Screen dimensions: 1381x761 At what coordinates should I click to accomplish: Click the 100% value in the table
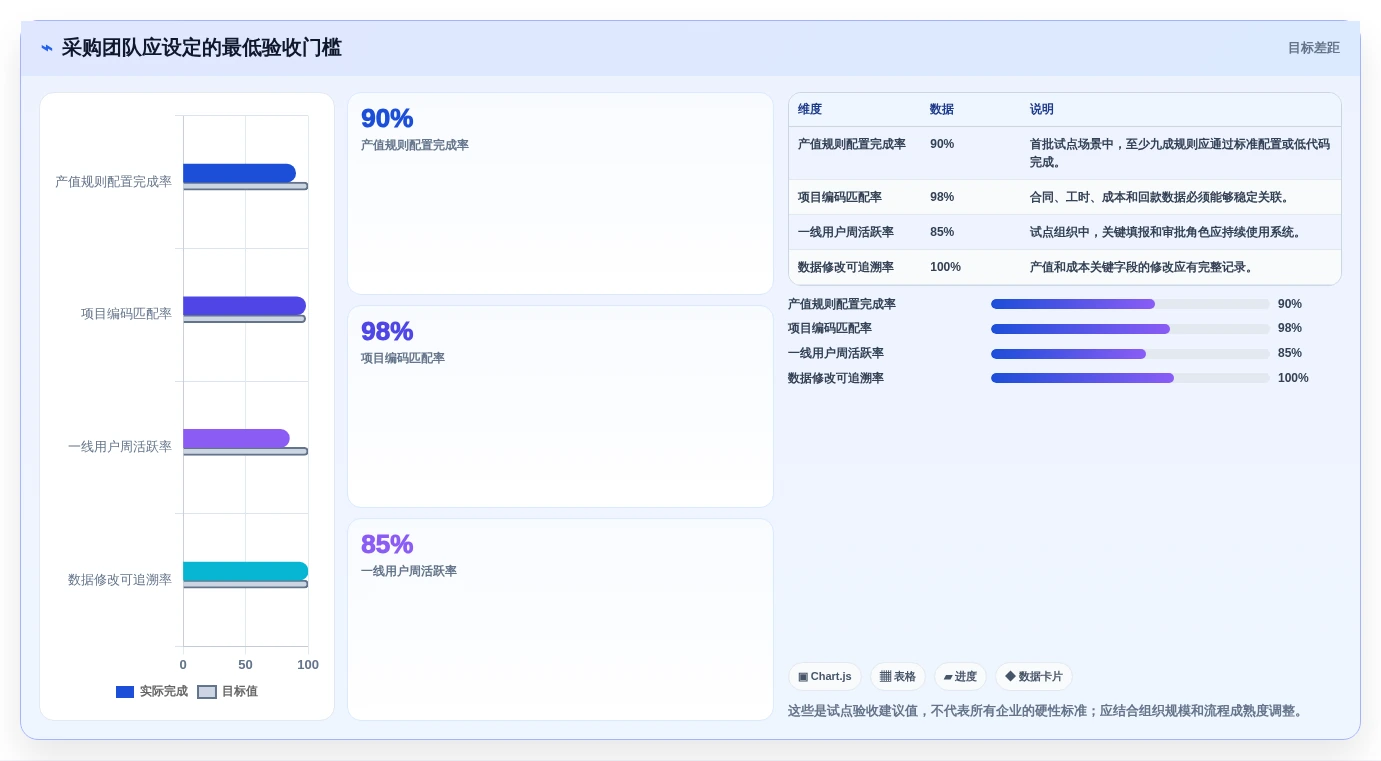point(946,267)
